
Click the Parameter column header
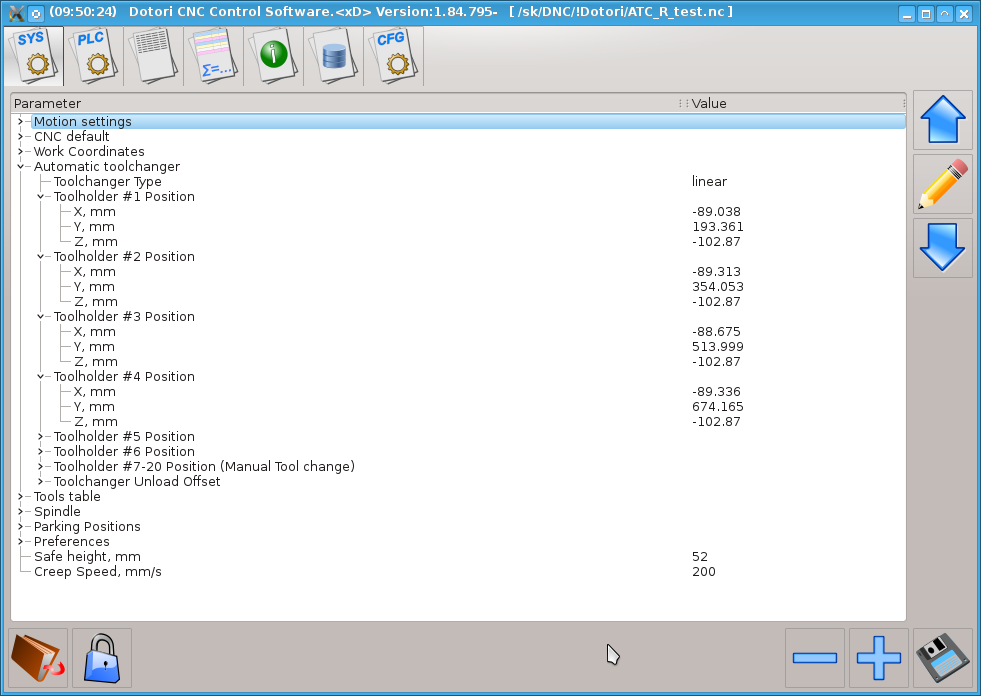click(x=348, y=103)
